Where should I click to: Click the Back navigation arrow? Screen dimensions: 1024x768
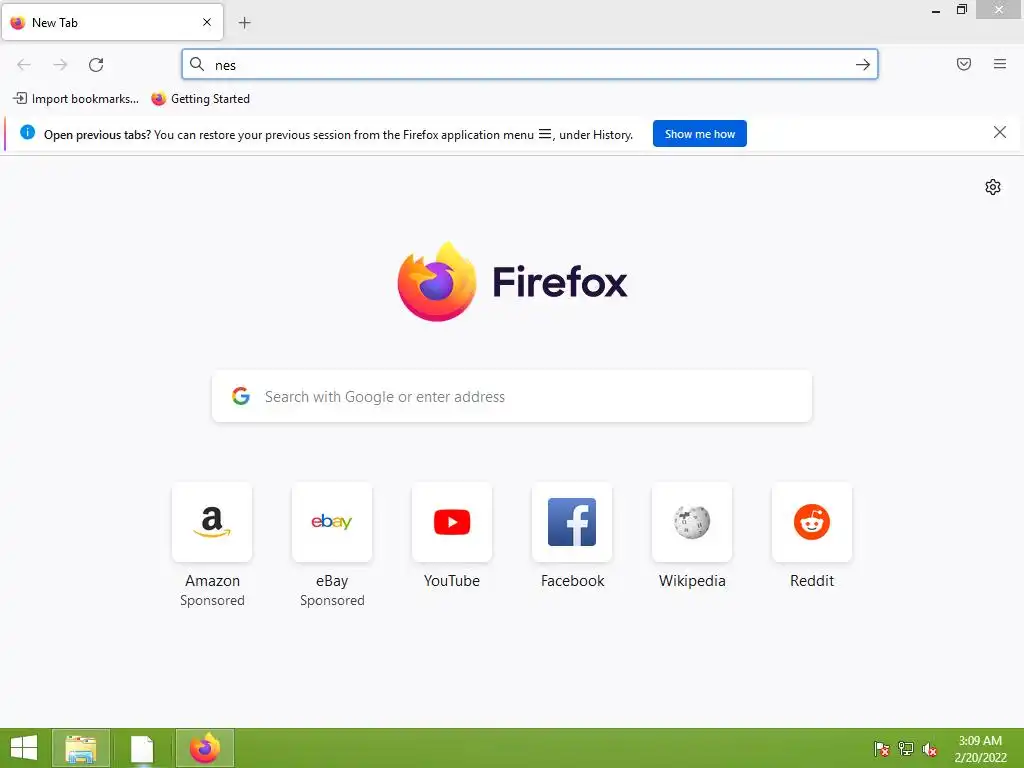[24, 64]
